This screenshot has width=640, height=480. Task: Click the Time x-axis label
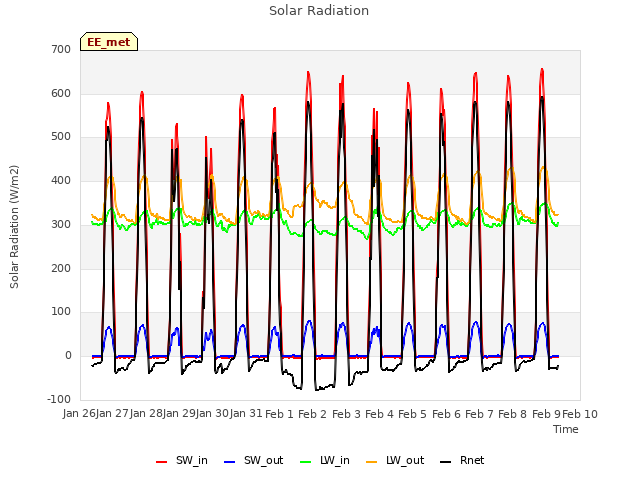566,429
